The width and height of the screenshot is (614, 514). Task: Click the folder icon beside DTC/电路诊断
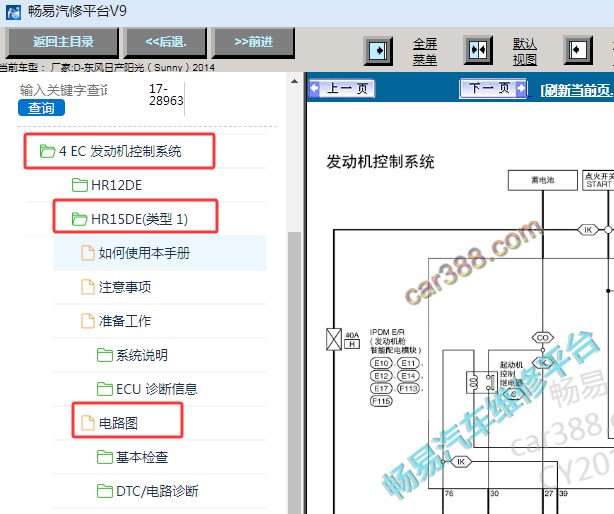[x=105, y=491]
